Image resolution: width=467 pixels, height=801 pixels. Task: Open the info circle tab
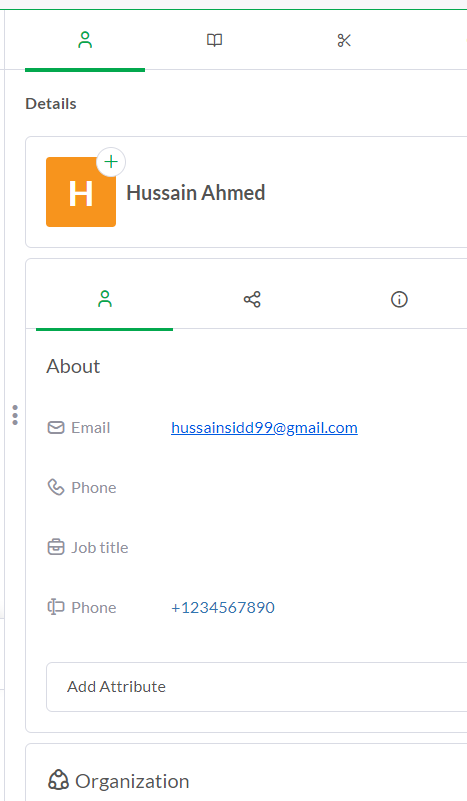click(399, 299)
